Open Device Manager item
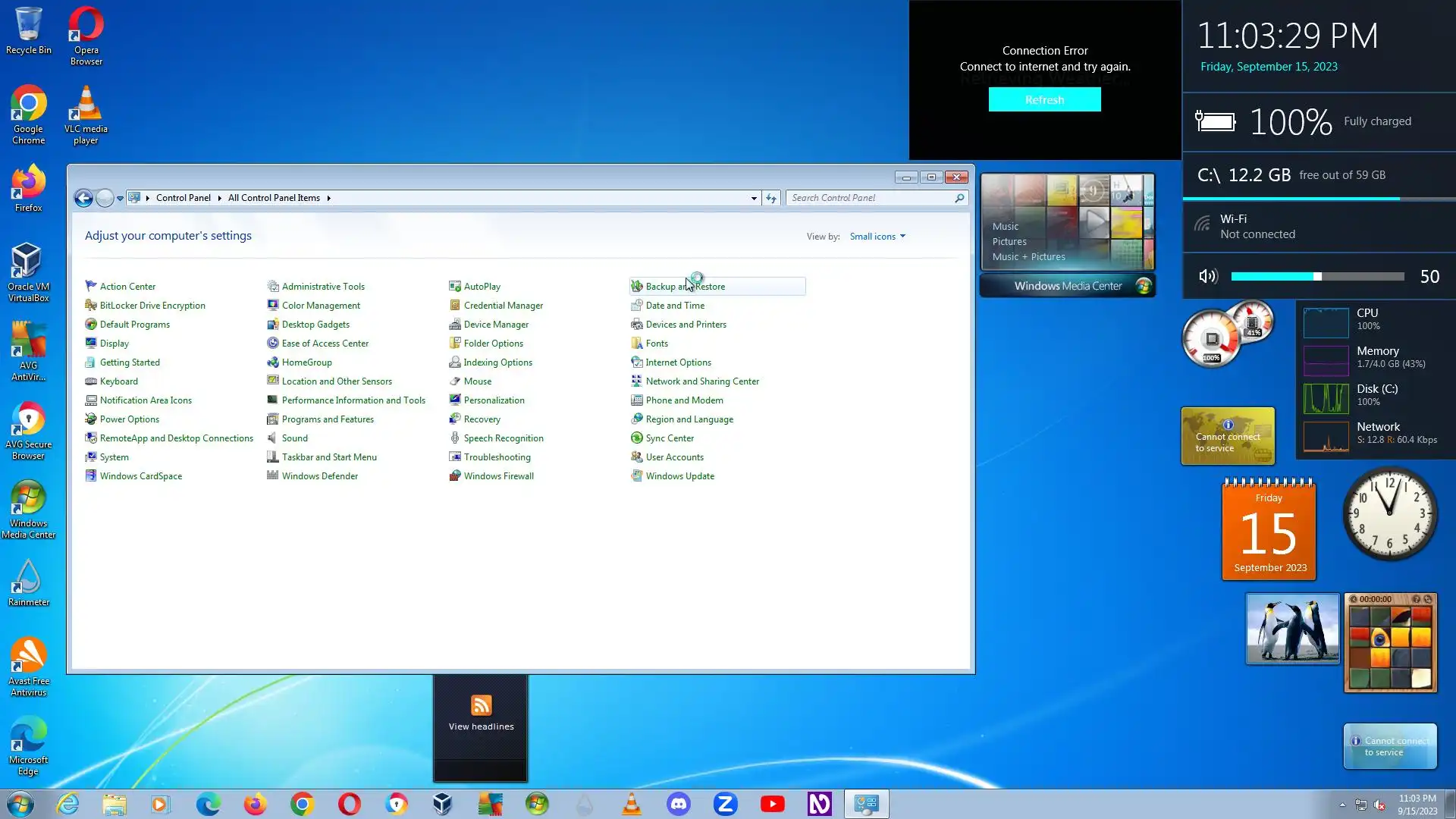The width and height of the screenshot is (1456, 819). (496, 325)
